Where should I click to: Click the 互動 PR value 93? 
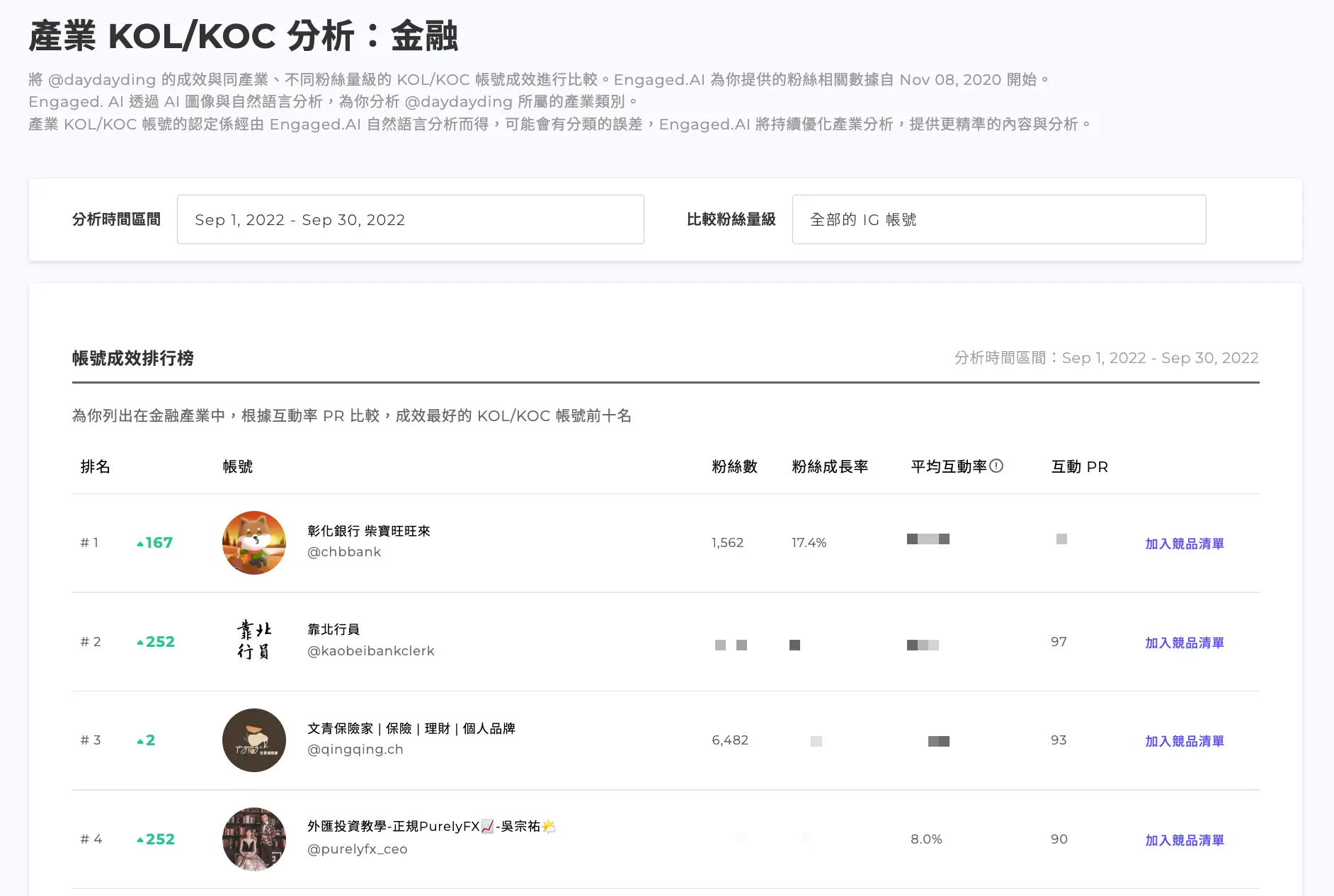pyautogui.click(x=1059, y=740)
